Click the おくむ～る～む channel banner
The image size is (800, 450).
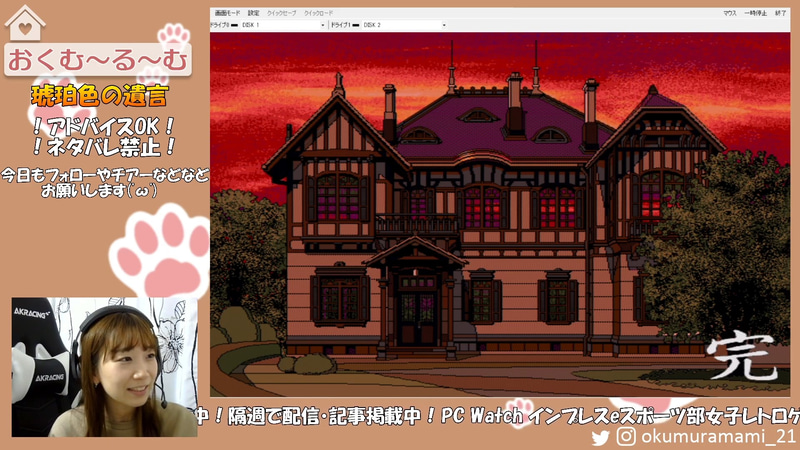point(98,60)
